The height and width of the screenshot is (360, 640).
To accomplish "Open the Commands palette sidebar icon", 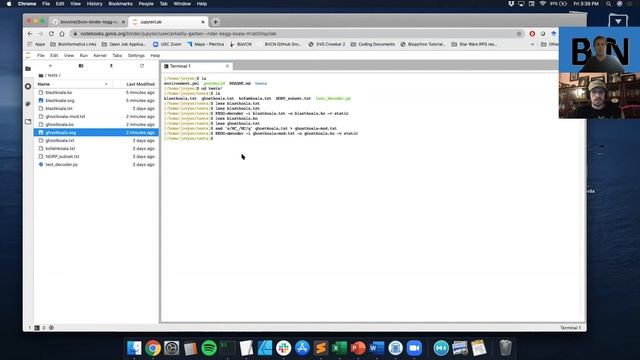I will (28, 104).
